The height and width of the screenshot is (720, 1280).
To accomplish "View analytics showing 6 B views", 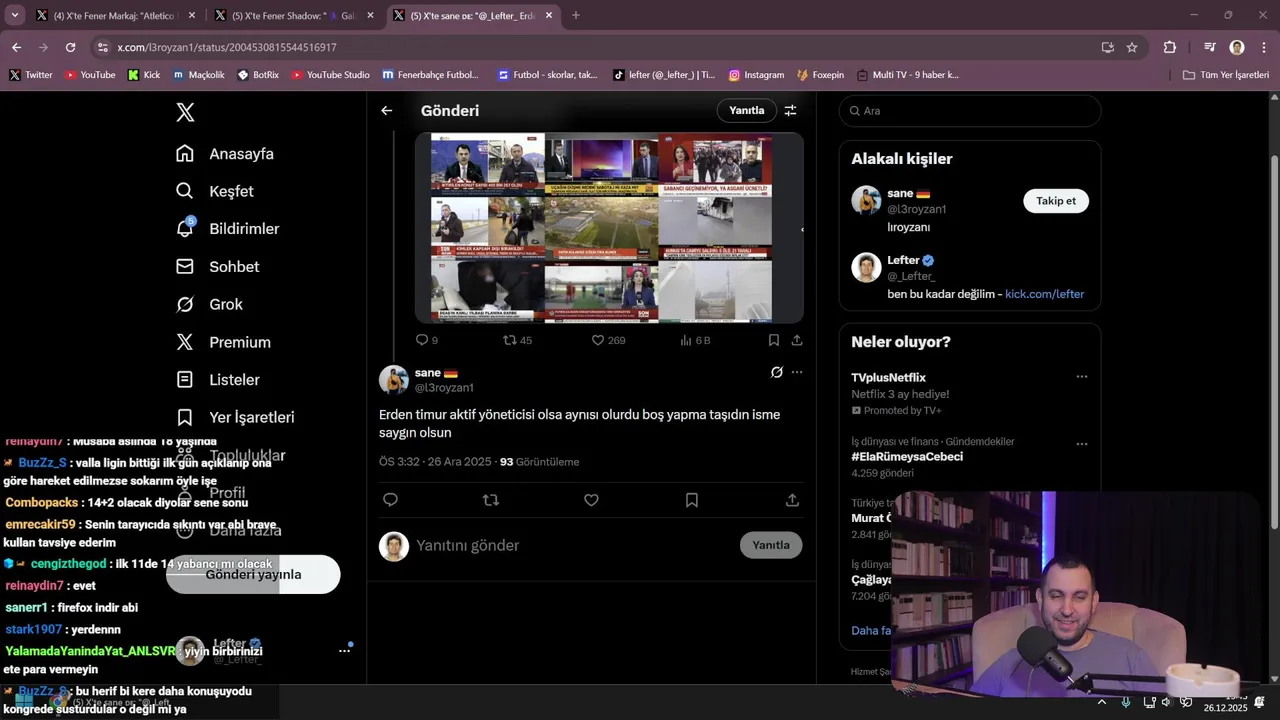I will pos(695,340).
